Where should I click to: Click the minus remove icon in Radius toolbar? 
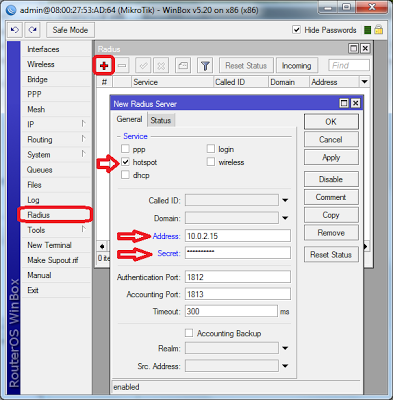(122, 66)
